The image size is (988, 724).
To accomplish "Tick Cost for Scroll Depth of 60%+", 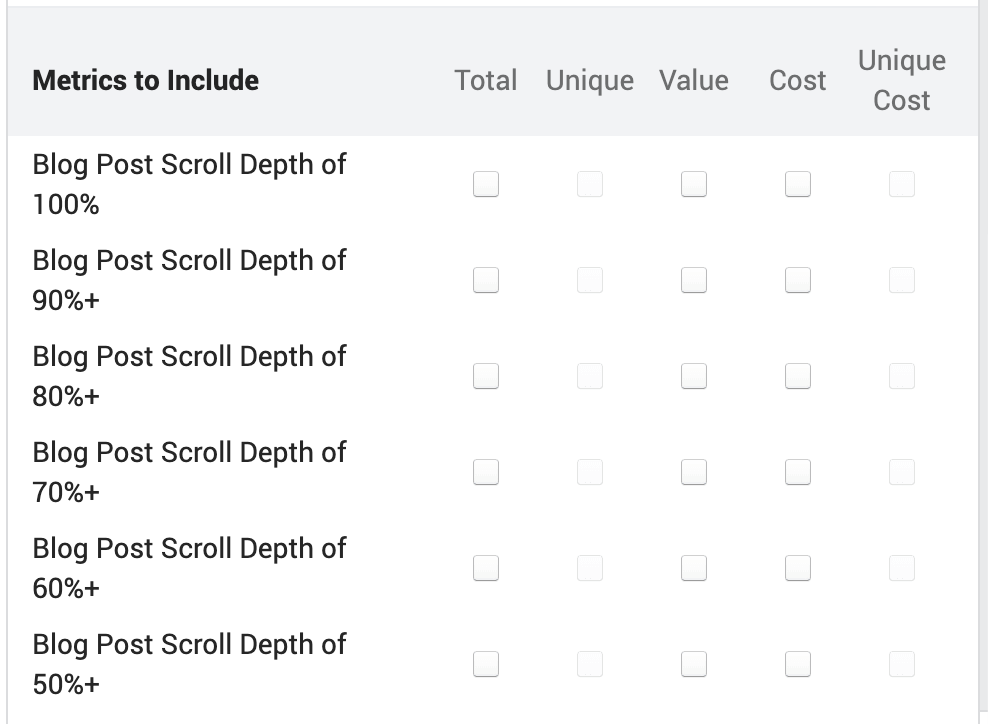I will (x=798, y=568).
